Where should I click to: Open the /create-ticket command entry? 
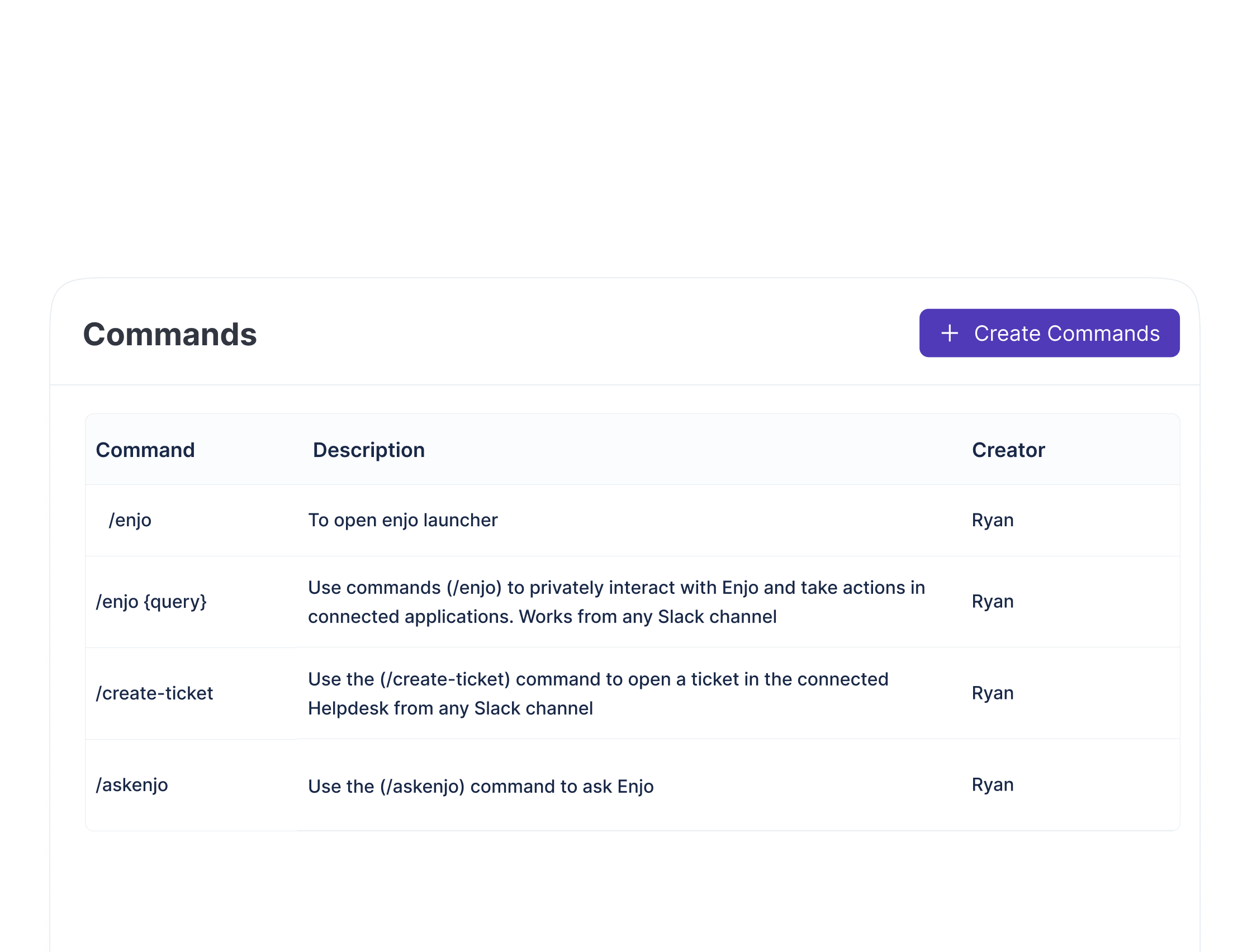(x=154, y=693)
